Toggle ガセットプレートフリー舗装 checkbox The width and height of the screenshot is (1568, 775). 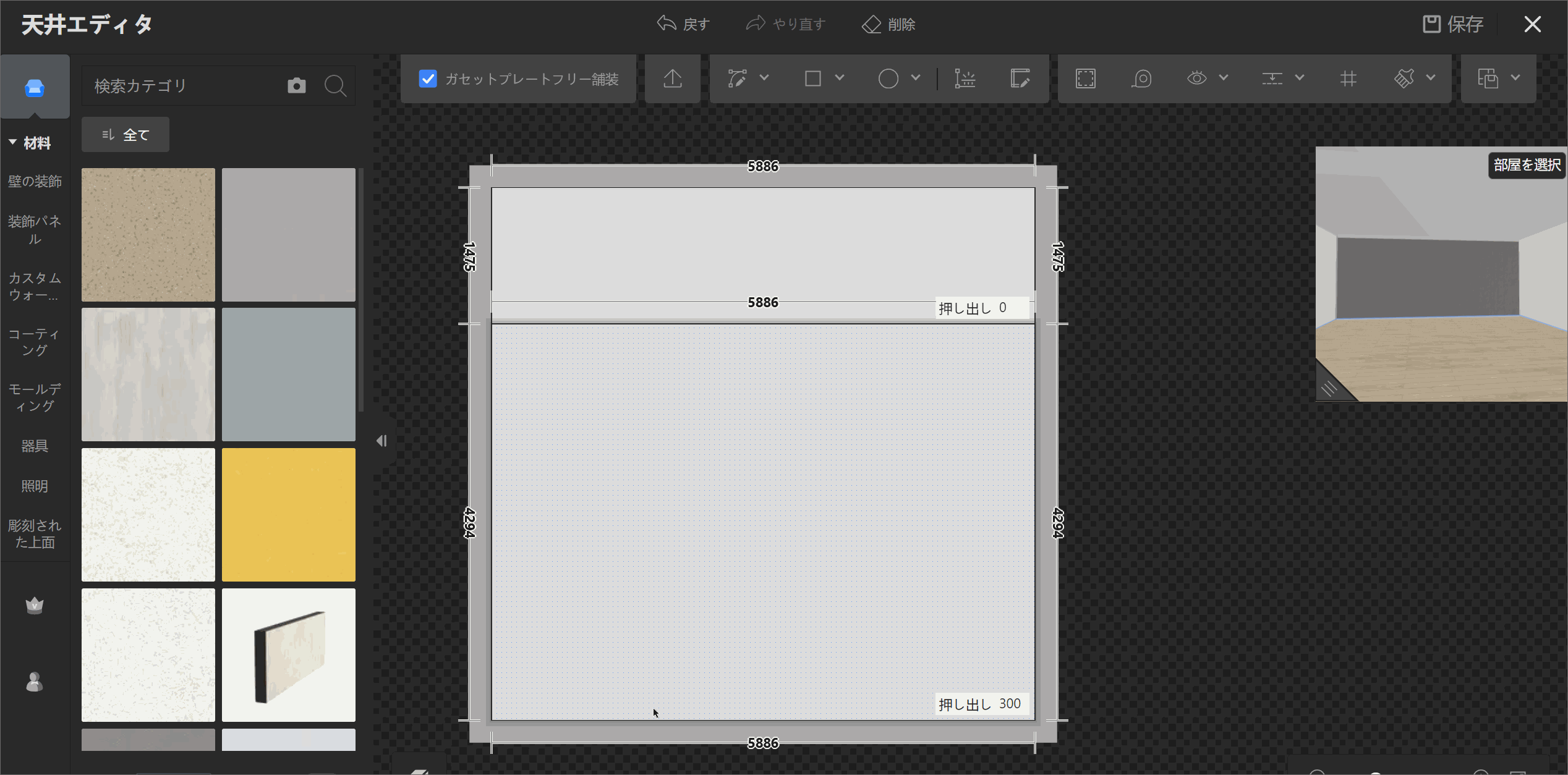tap(428, 78)
